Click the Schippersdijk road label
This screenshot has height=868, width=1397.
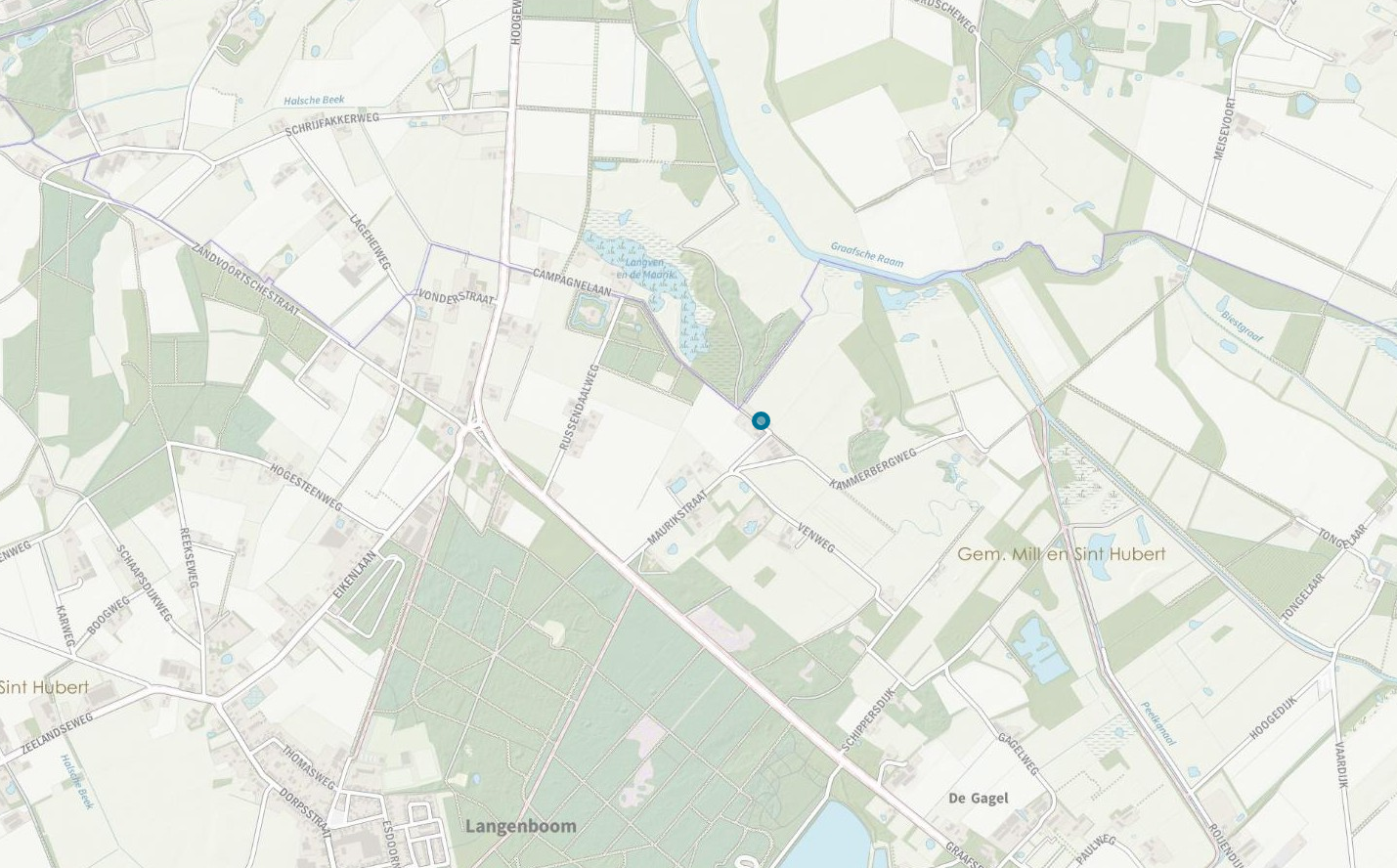click(x=868, y=719)
